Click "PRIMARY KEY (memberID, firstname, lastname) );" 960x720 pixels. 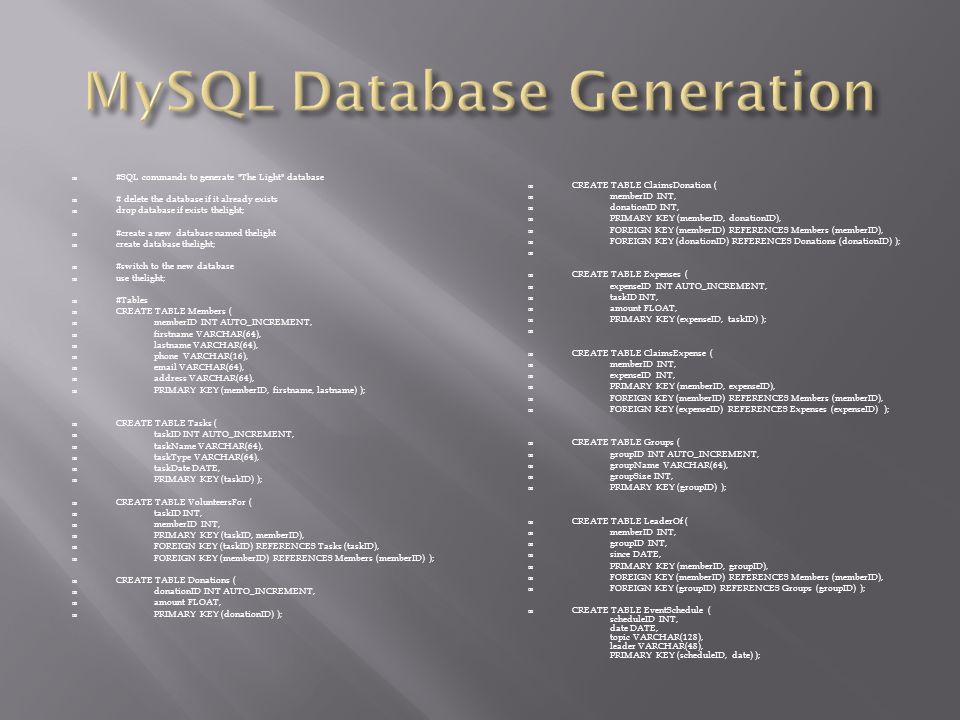260,390
